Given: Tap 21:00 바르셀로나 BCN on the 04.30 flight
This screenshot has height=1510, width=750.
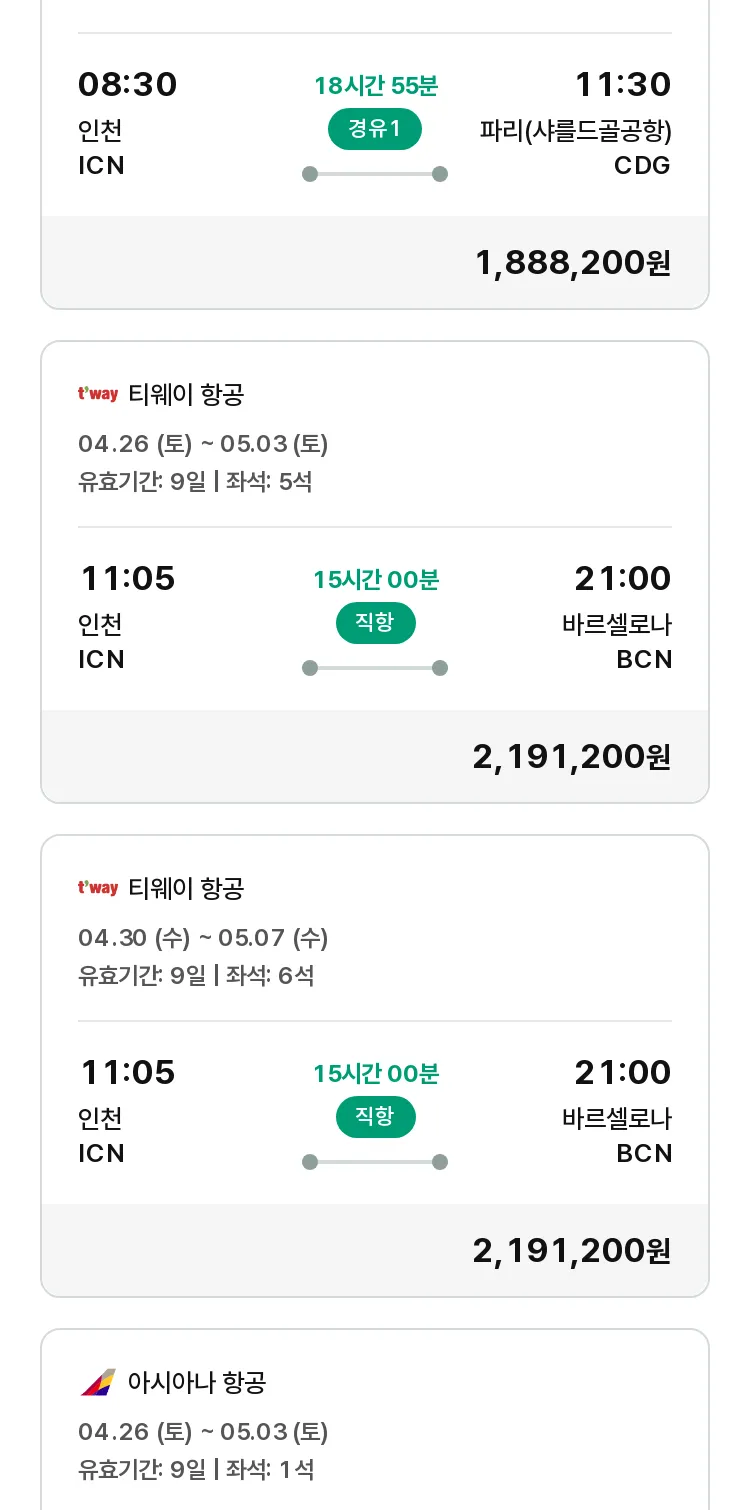Looking at the screenshot, I should click(x=617, y=1112).
